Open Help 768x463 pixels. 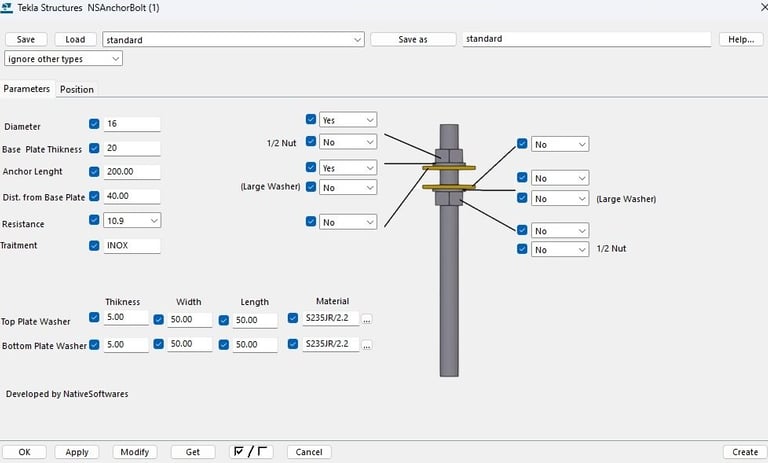pos(741,39)
